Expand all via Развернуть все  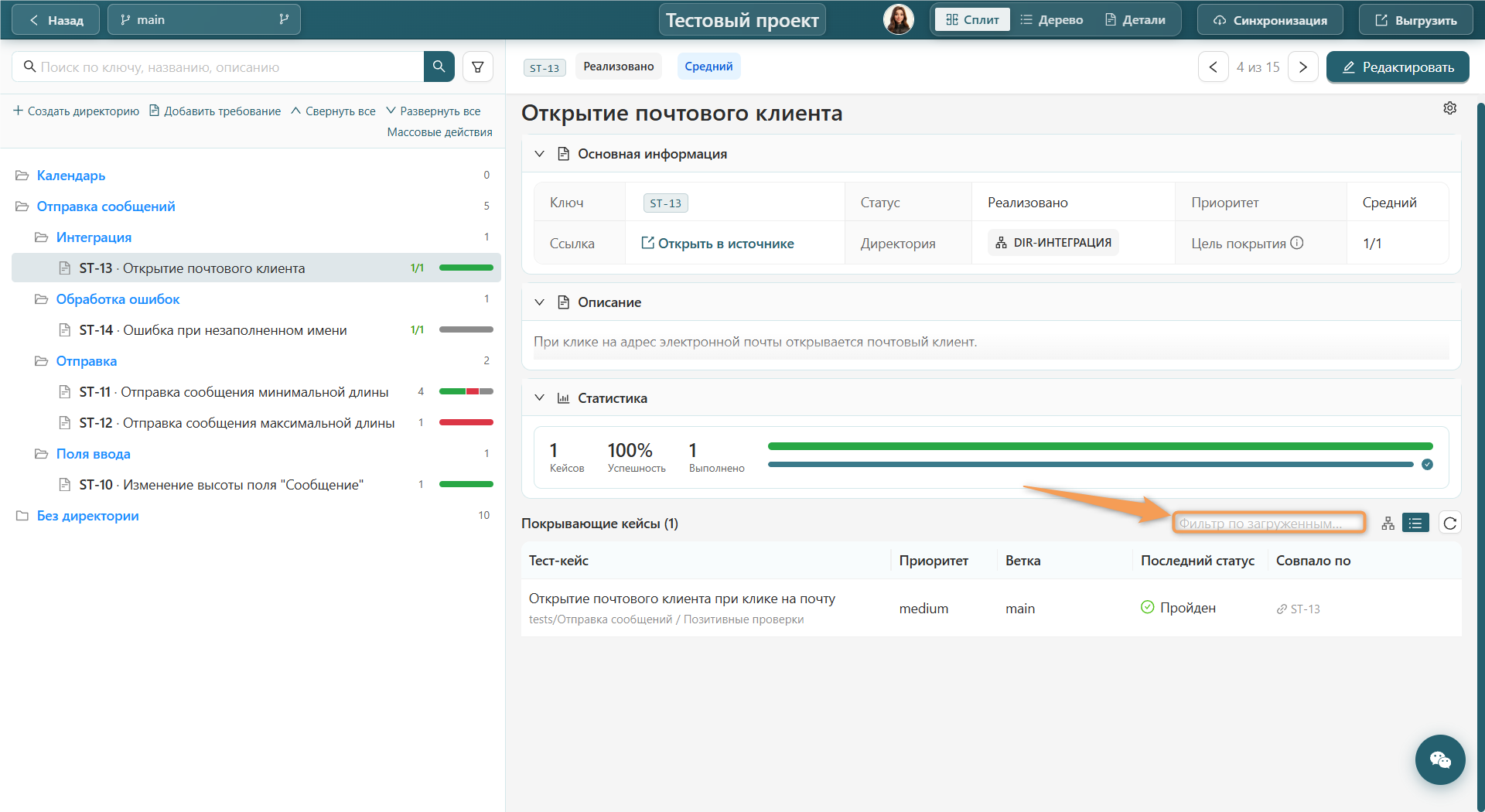pos(433,111)
